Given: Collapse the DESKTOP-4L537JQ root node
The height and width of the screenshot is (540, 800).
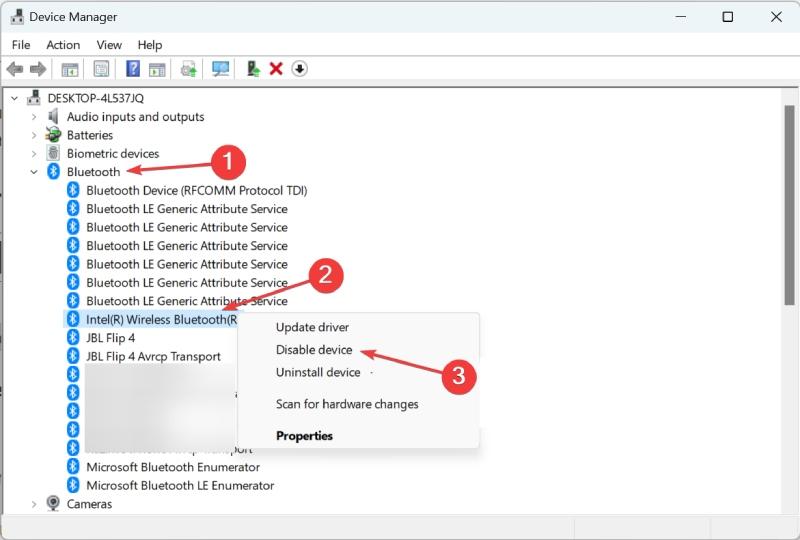Looking at the screenshot, I should [x=14, y=98].
